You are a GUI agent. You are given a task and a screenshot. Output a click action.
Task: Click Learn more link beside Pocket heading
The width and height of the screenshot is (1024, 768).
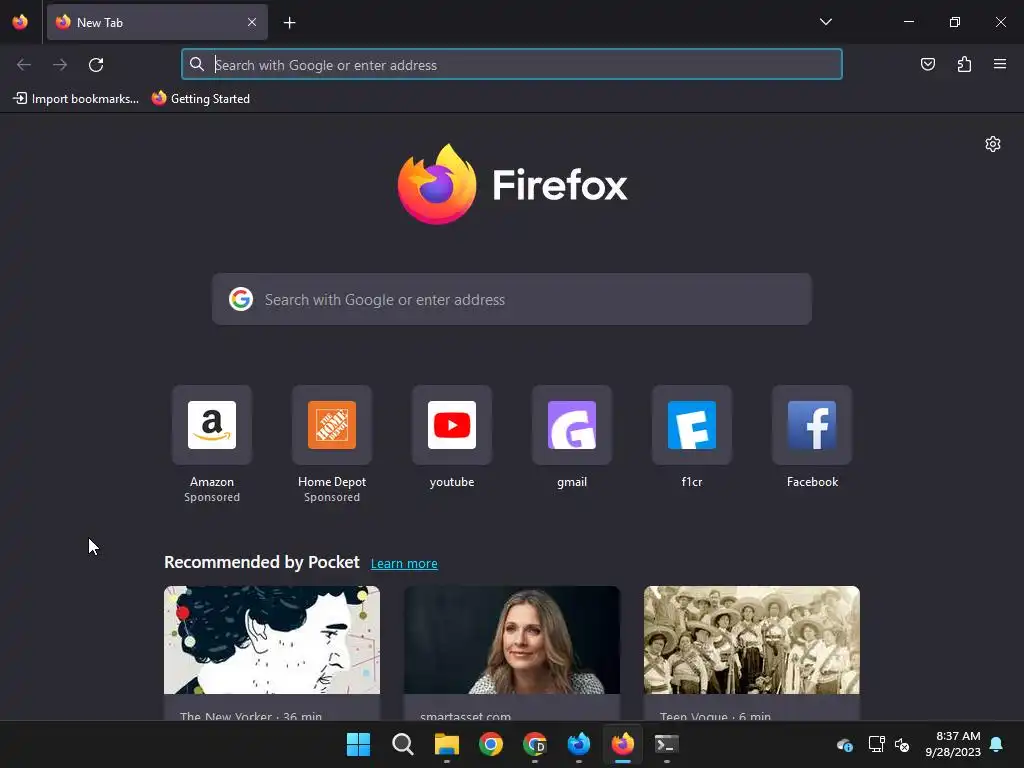pos(404,564)
